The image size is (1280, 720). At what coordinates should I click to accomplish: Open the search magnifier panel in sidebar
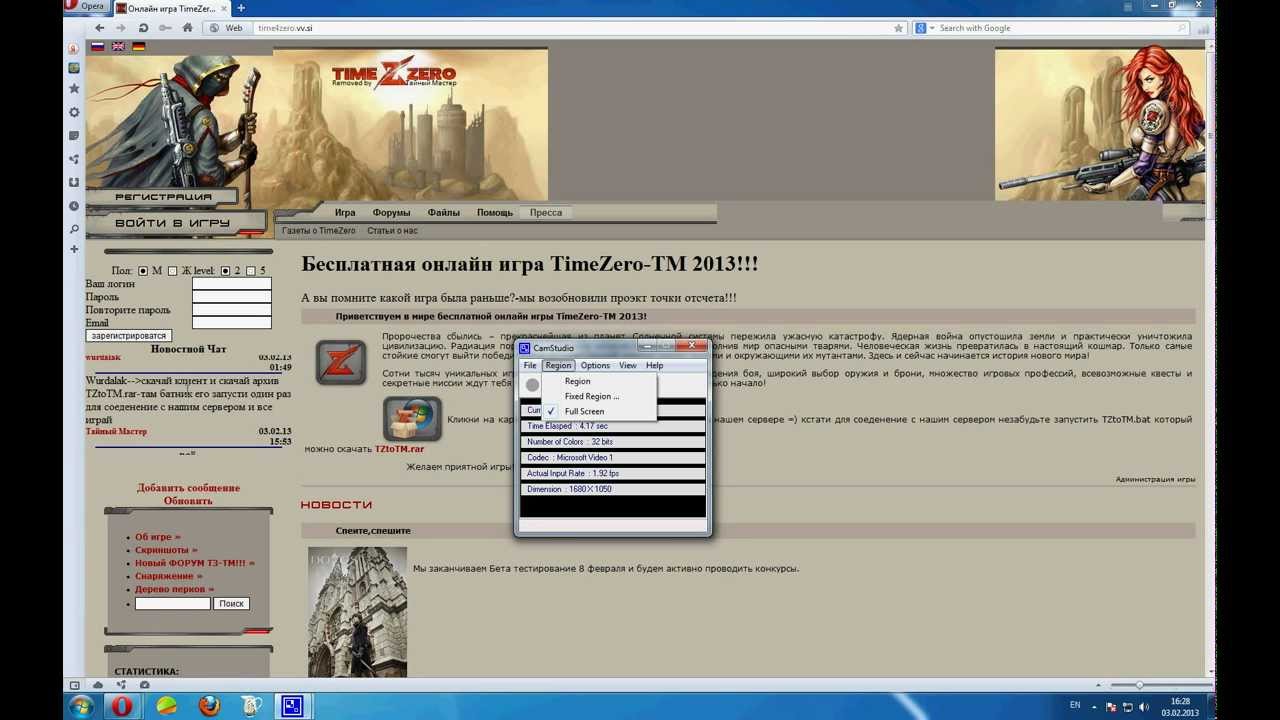click(74, 229)
